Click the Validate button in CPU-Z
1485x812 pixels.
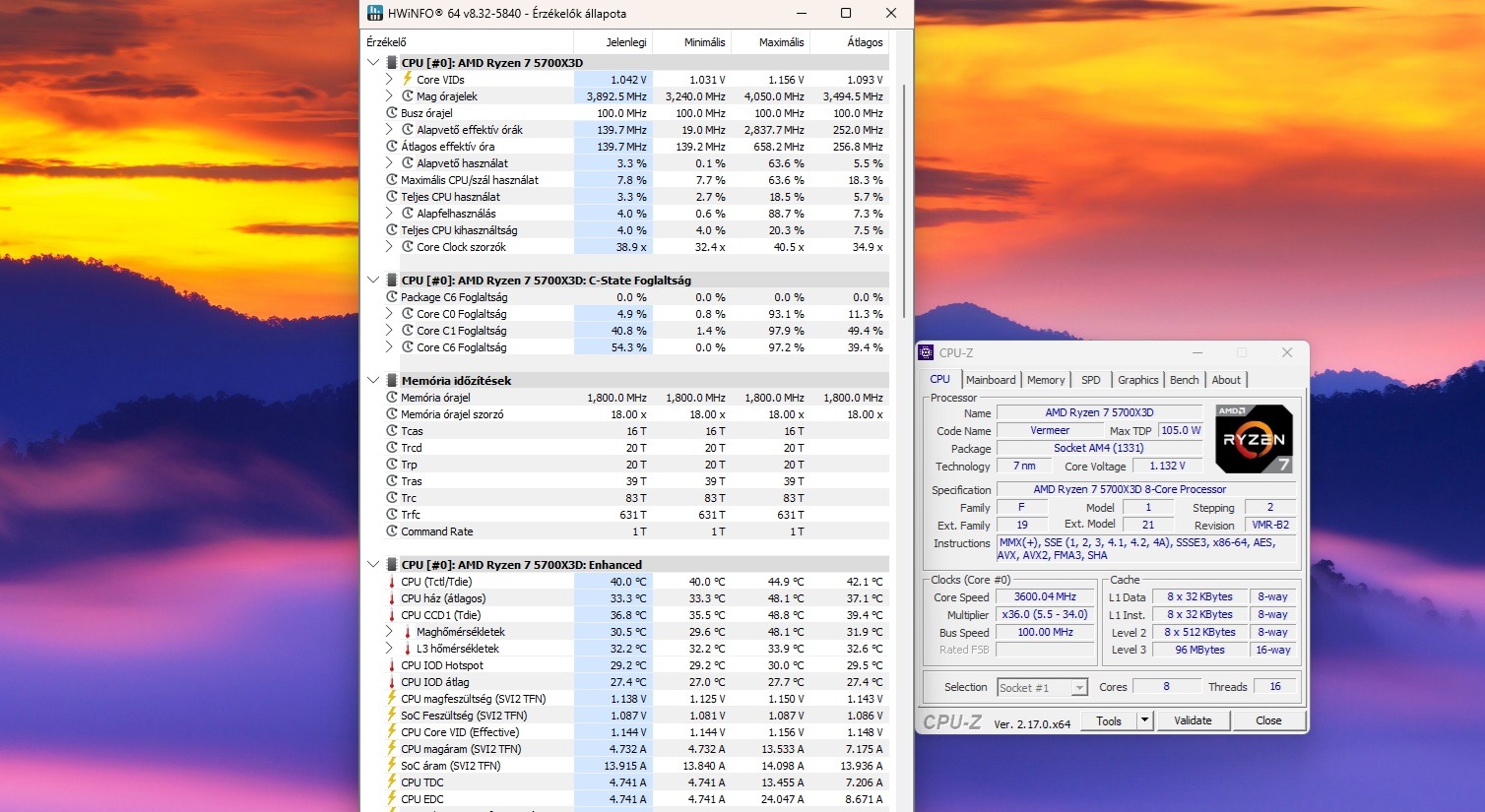[x=1193, y=720]
